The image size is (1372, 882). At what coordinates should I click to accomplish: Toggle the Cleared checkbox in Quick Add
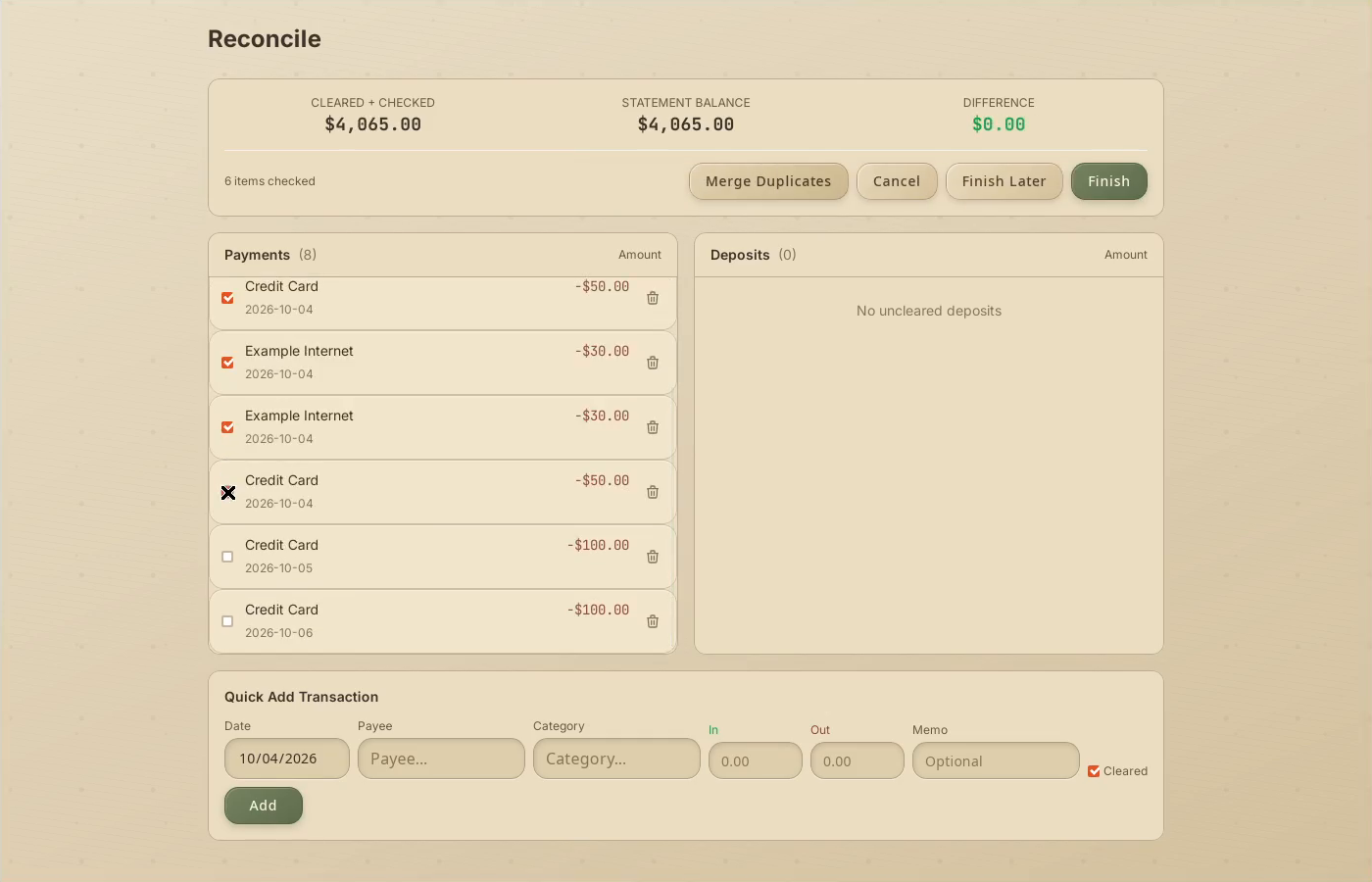click(x=1094, y=771)
